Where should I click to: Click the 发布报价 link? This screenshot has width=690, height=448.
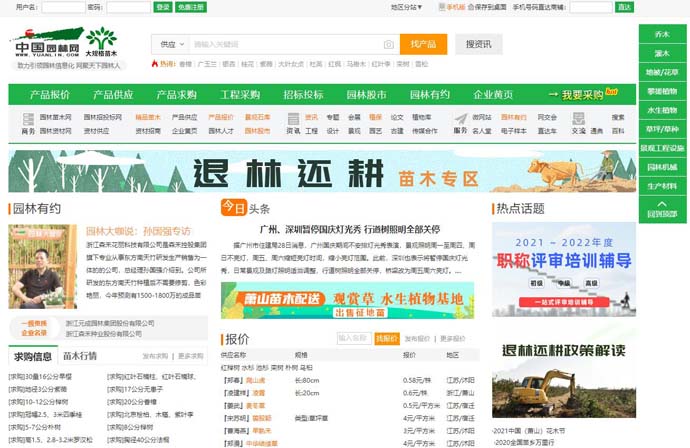pos(417,338)
